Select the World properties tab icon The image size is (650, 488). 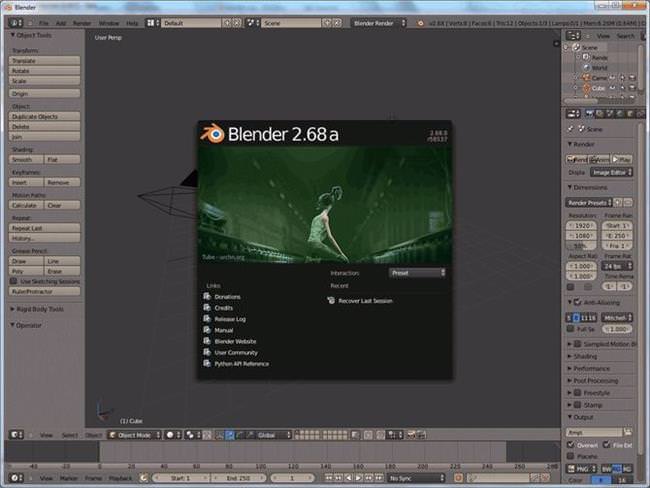coord(620,114)
